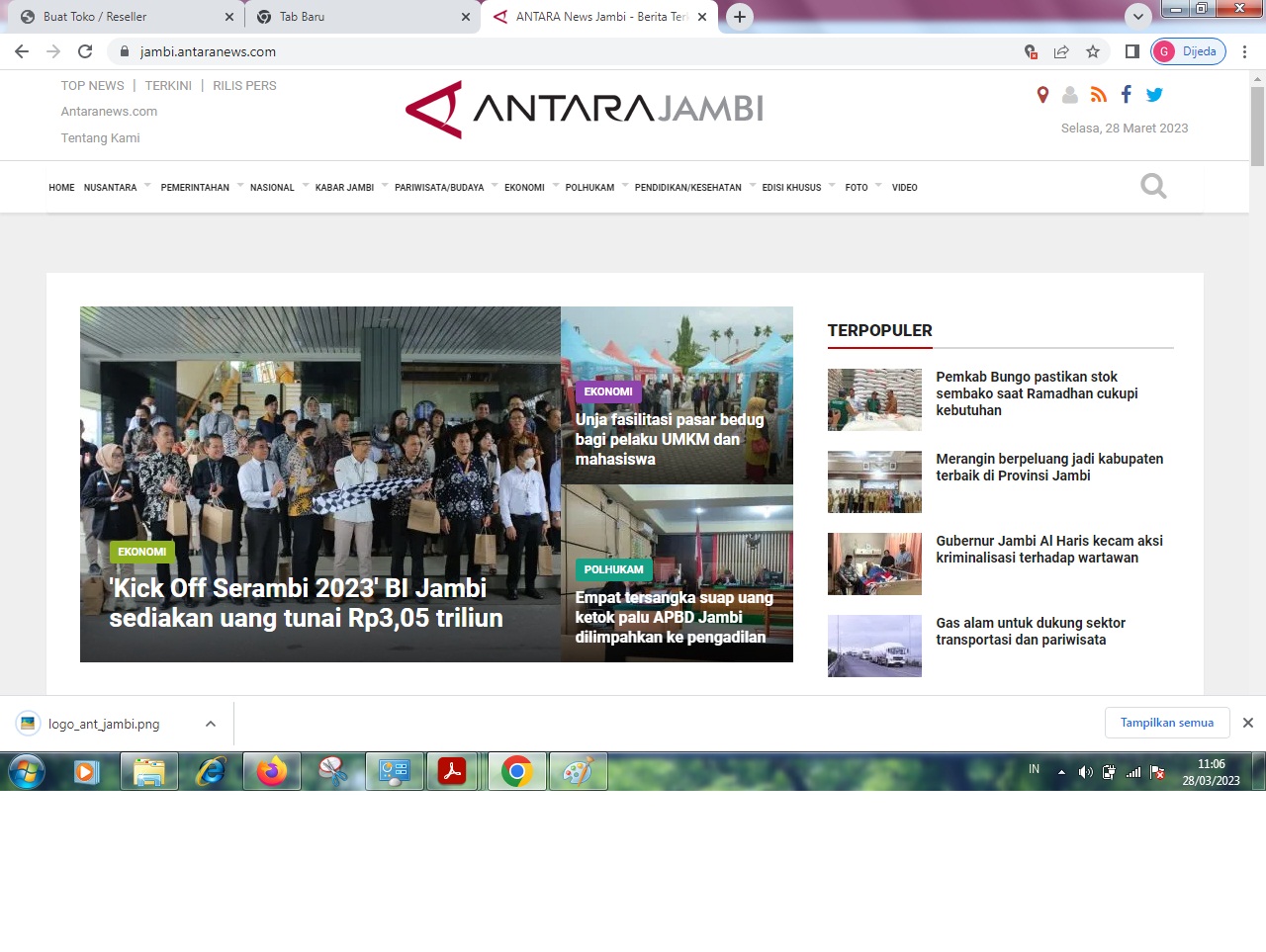Open the FOTO menu item

pos(857,187)
